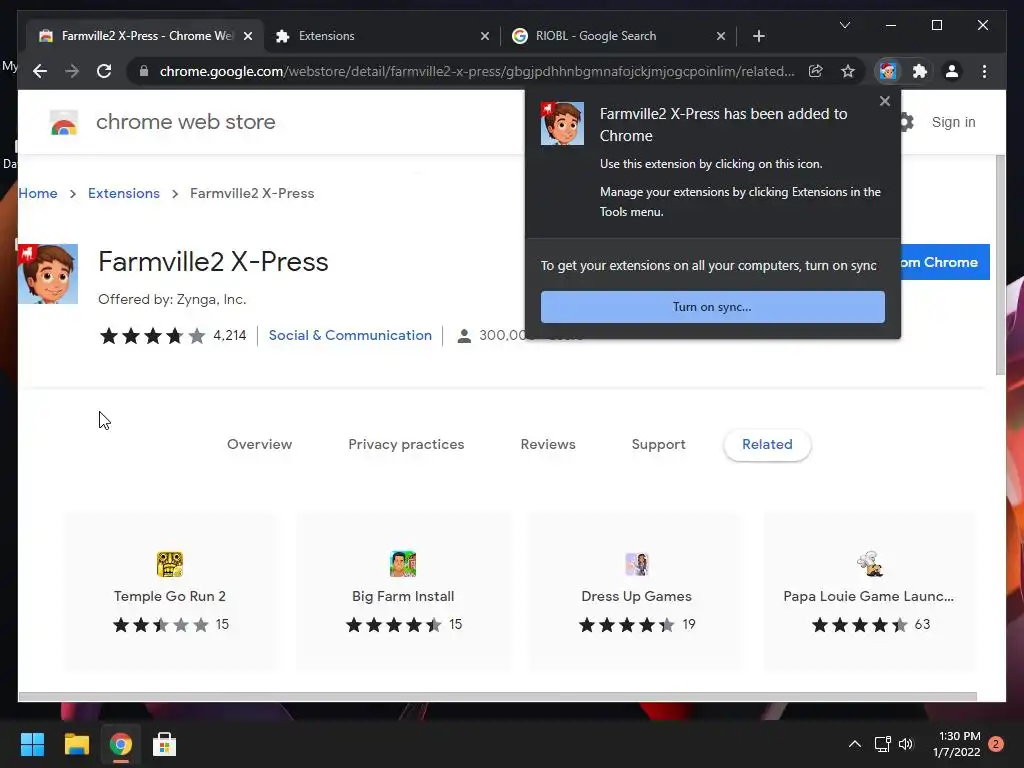Open the Temple Go Run 2 card
1024x768 pixels.
(x=170, y=592)
